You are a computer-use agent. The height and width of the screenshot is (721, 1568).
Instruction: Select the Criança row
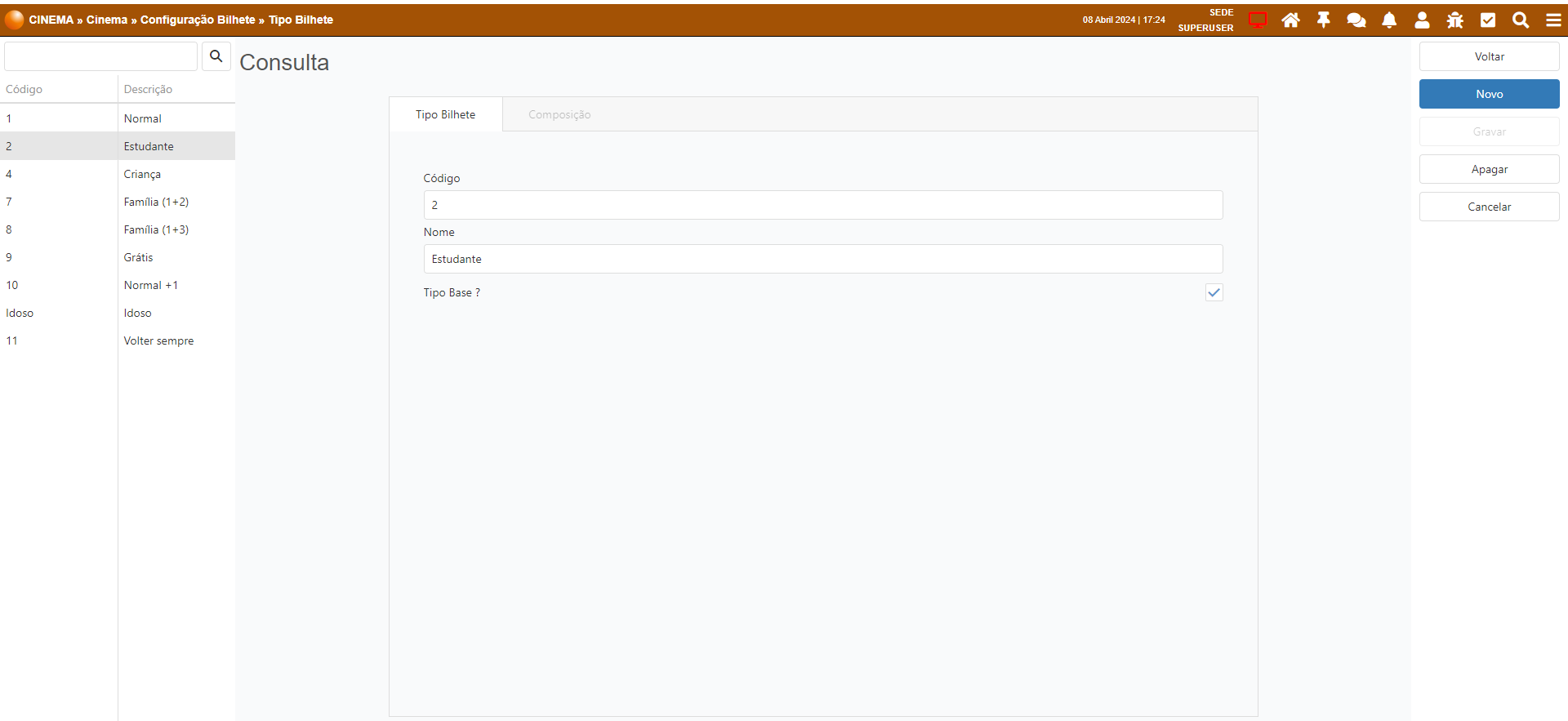pyautogui.click(x=118, y=174)
